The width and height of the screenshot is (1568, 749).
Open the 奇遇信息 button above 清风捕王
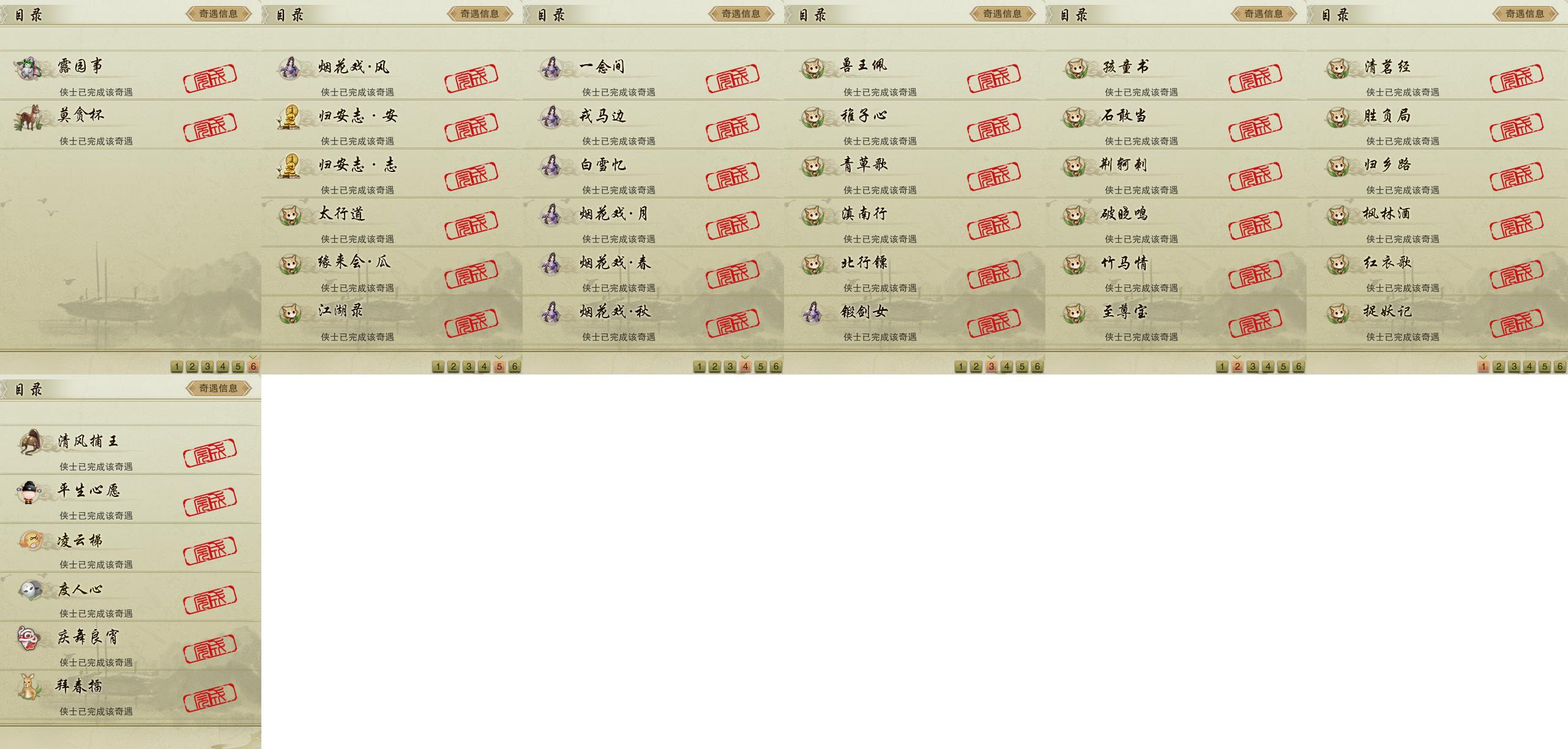click(x=218, y=388)
